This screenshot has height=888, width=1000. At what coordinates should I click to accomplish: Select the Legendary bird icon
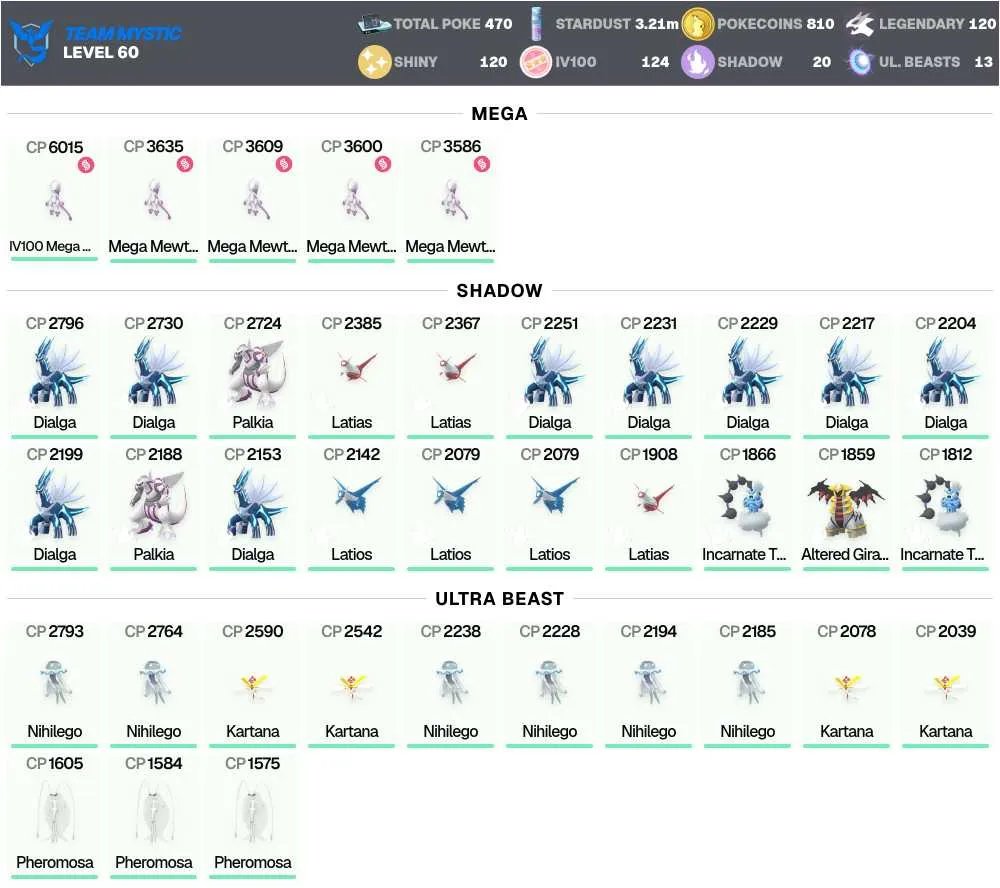pos(860,24)
